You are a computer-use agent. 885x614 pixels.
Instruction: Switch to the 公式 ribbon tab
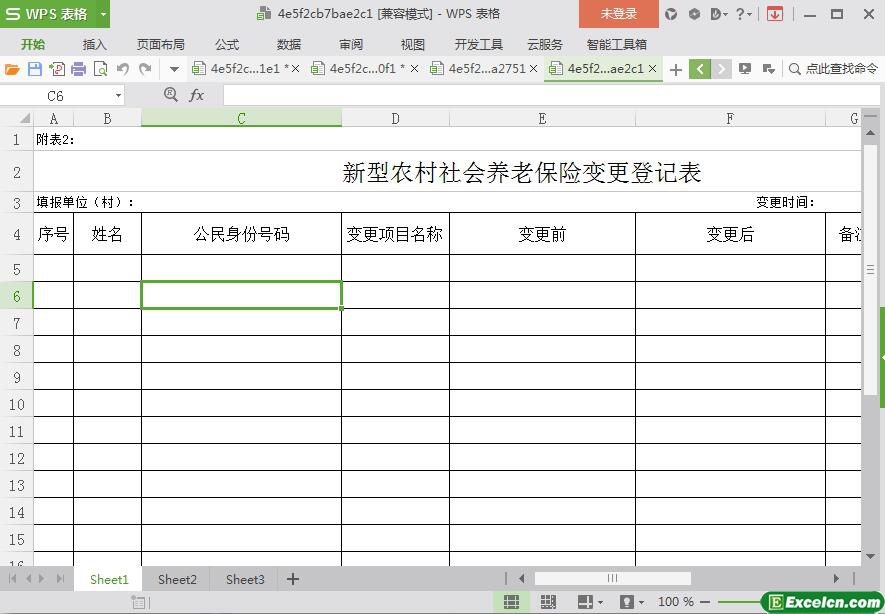click(x=227, y=44)
